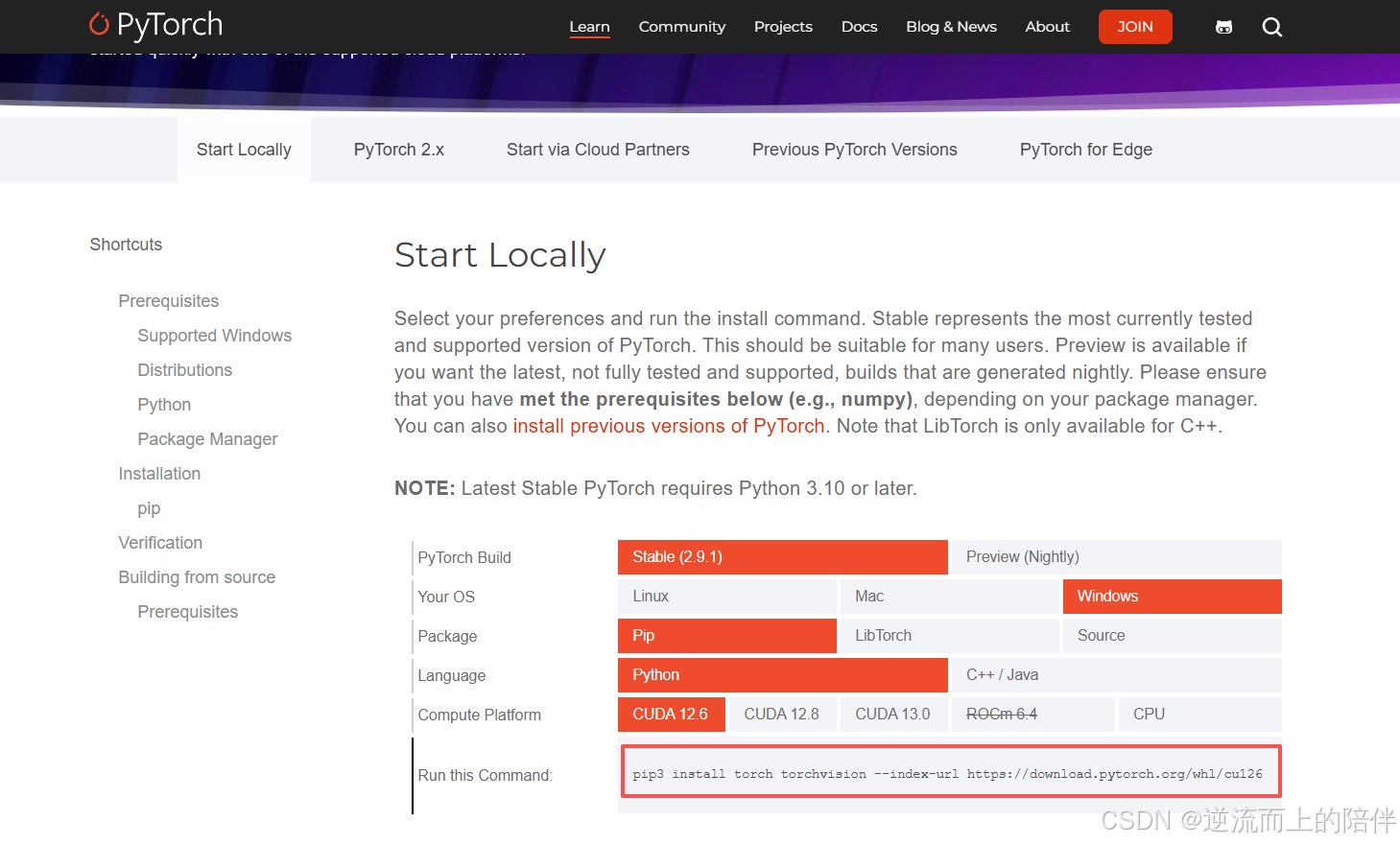This screenshot has width=1400, height=845.
Task: Open PyTorch for Edge tab
Action: tap(1086, 150)
